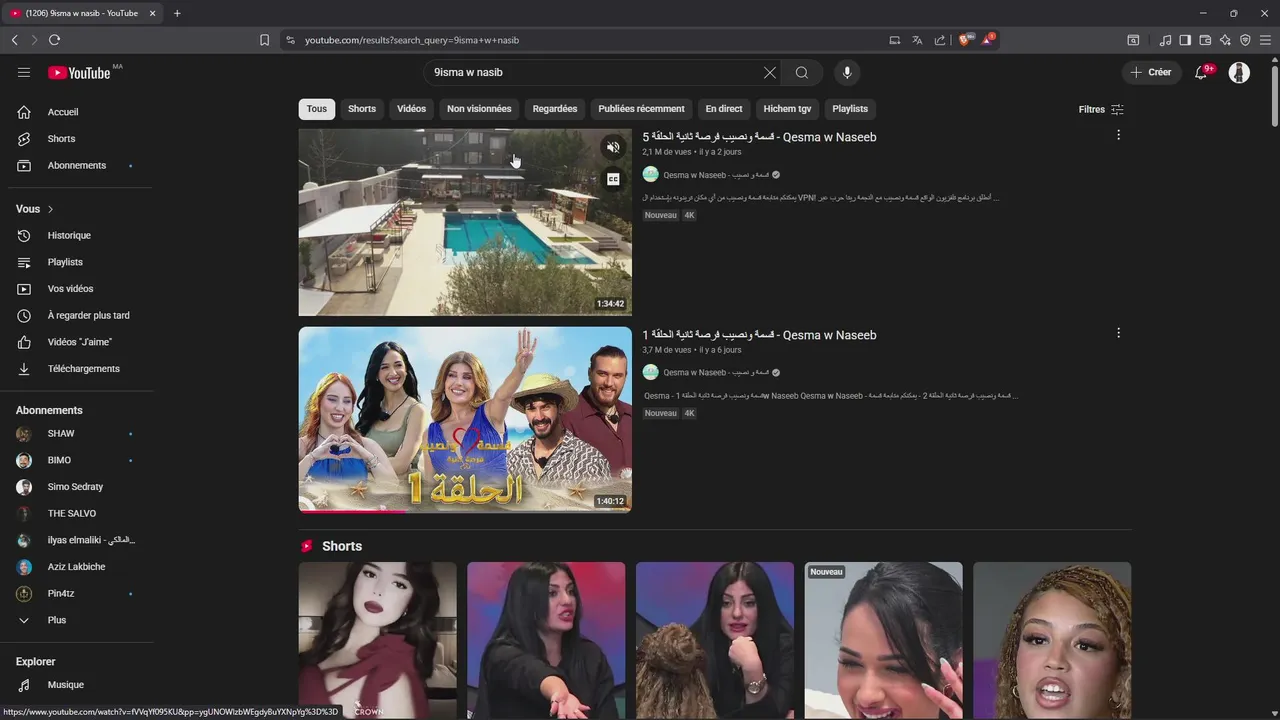Reload the page in the browser

[x=54, y=40]
